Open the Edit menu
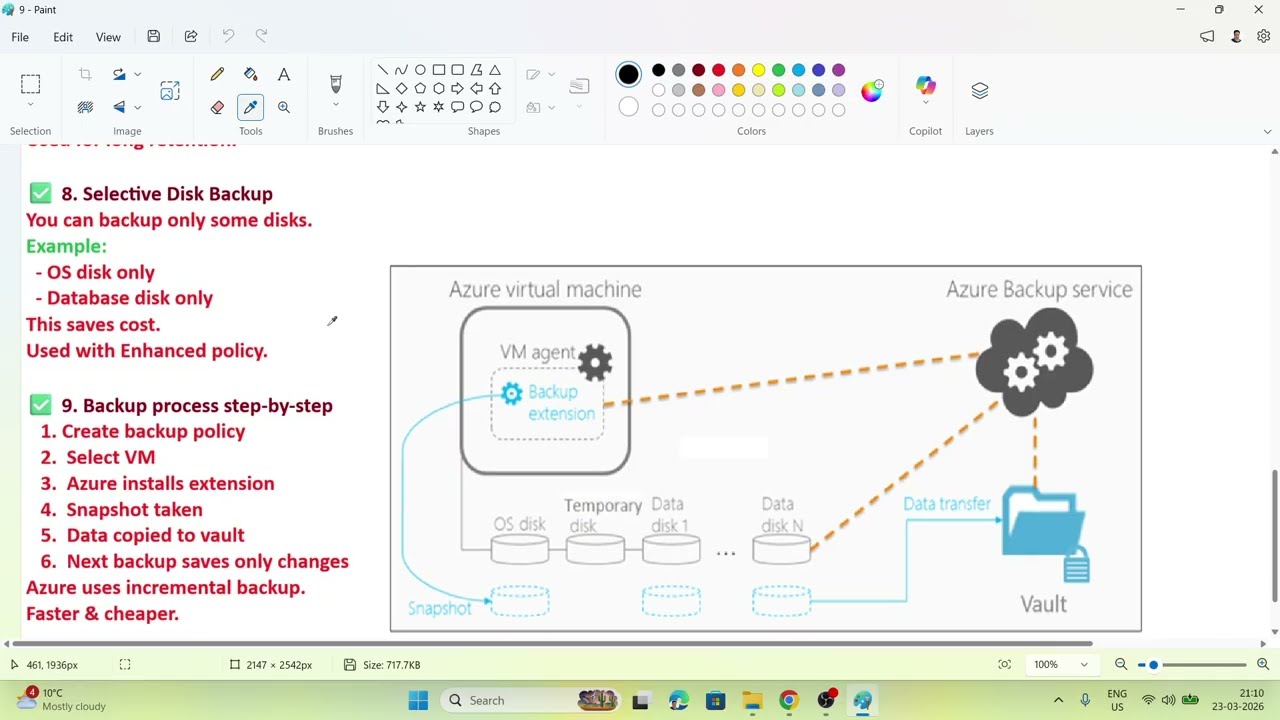This screenshot has height=720, width=1280. click(x=63, y=37)
